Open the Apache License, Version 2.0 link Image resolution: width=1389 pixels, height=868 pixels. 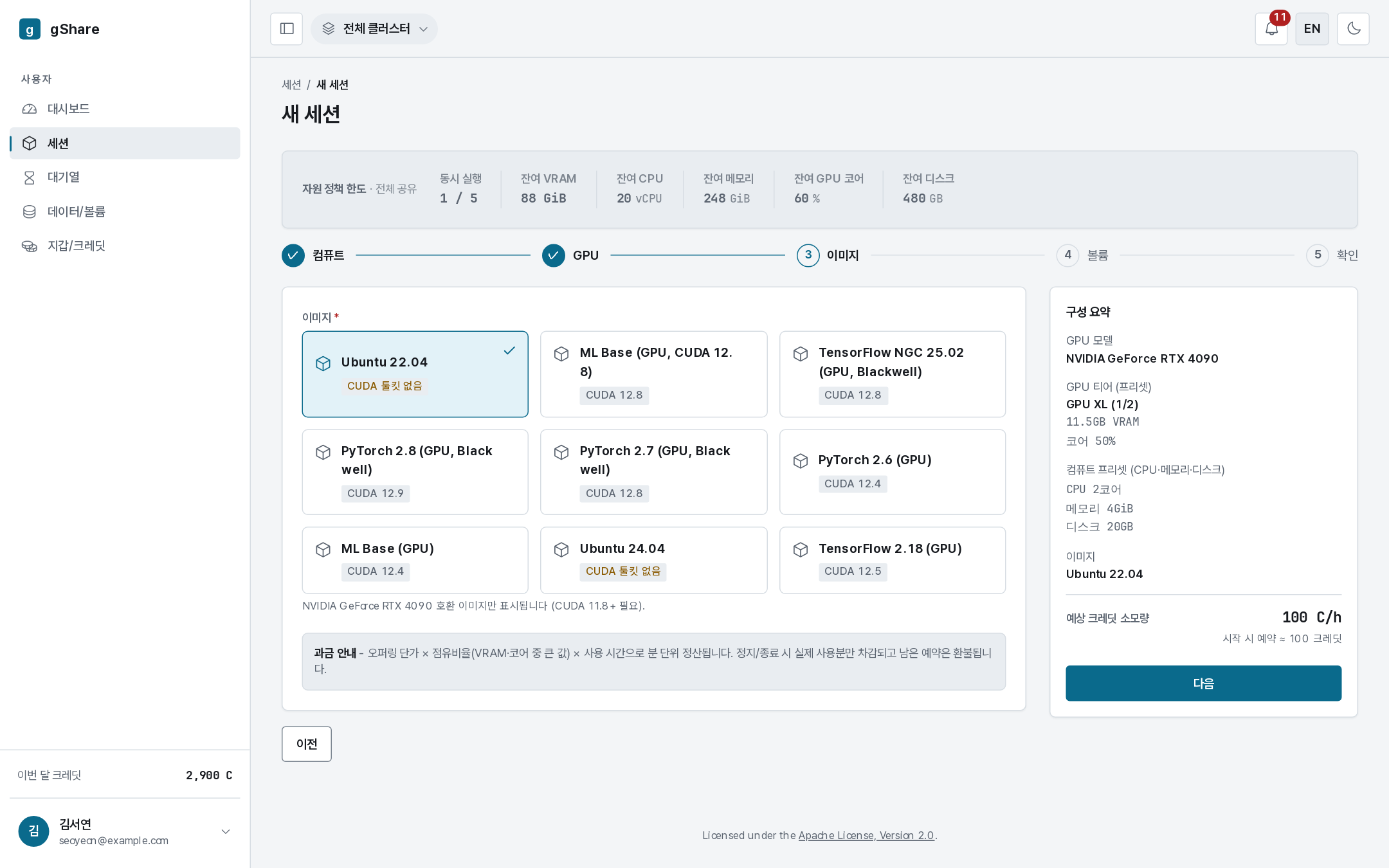click(866, 835)
